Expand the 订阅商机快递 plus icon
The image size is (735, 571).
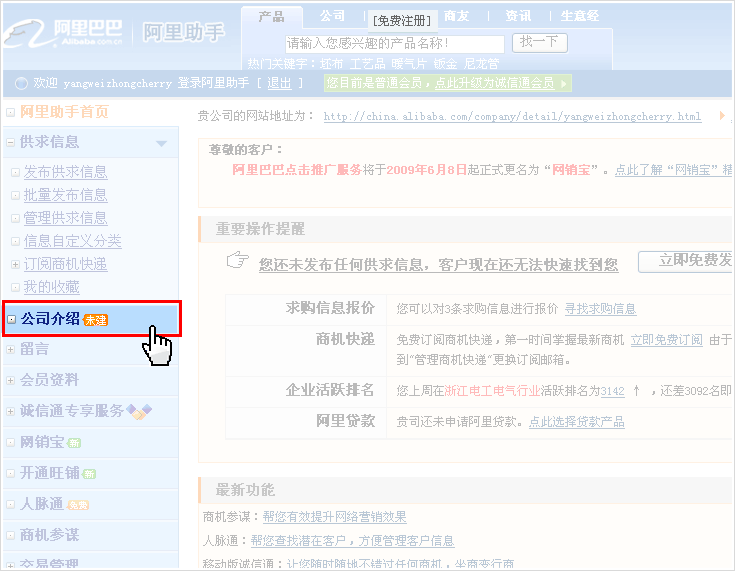(15, 264)
